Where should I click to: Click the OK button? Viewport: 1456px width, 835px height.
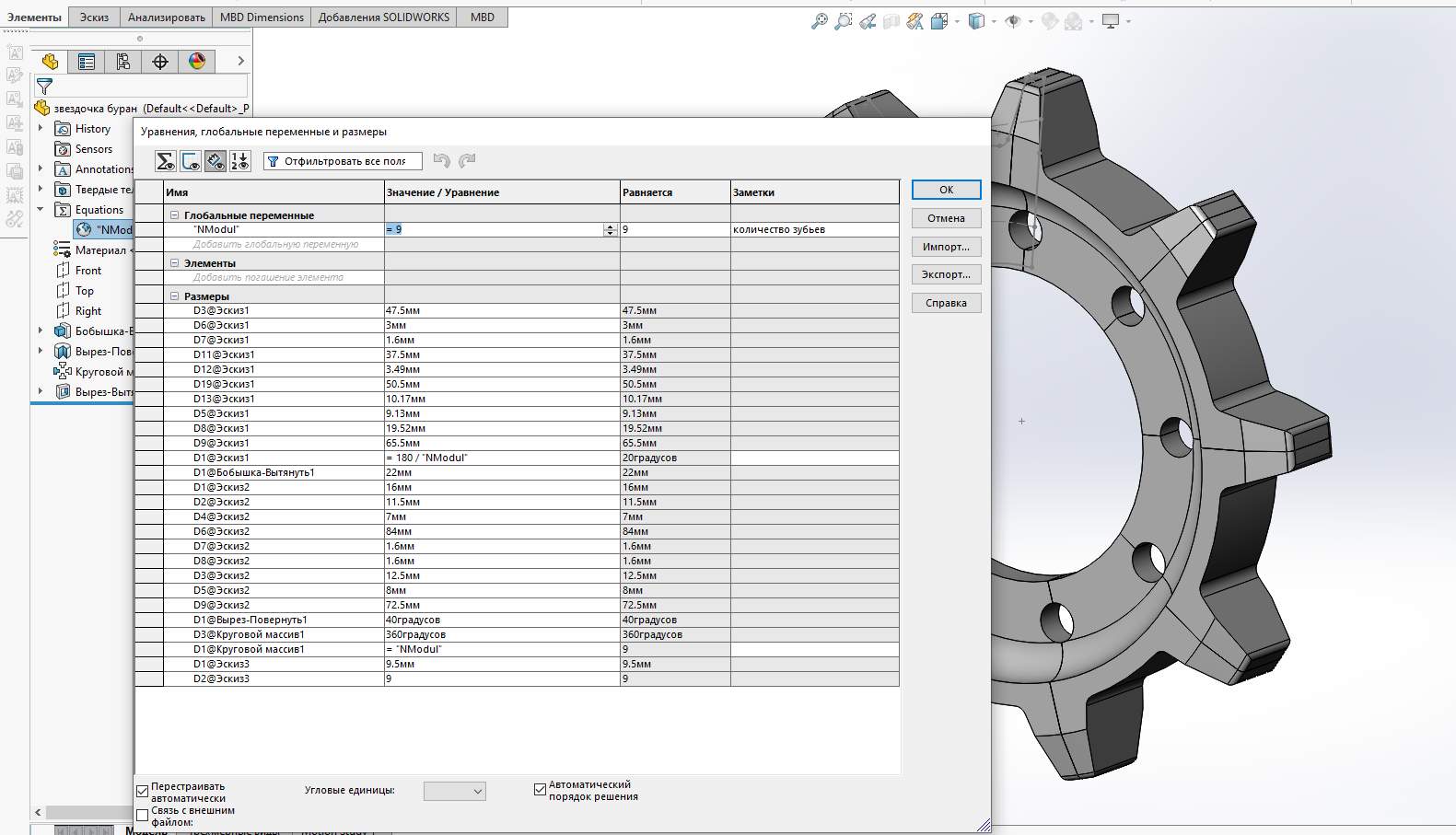[x=946, y=190]
